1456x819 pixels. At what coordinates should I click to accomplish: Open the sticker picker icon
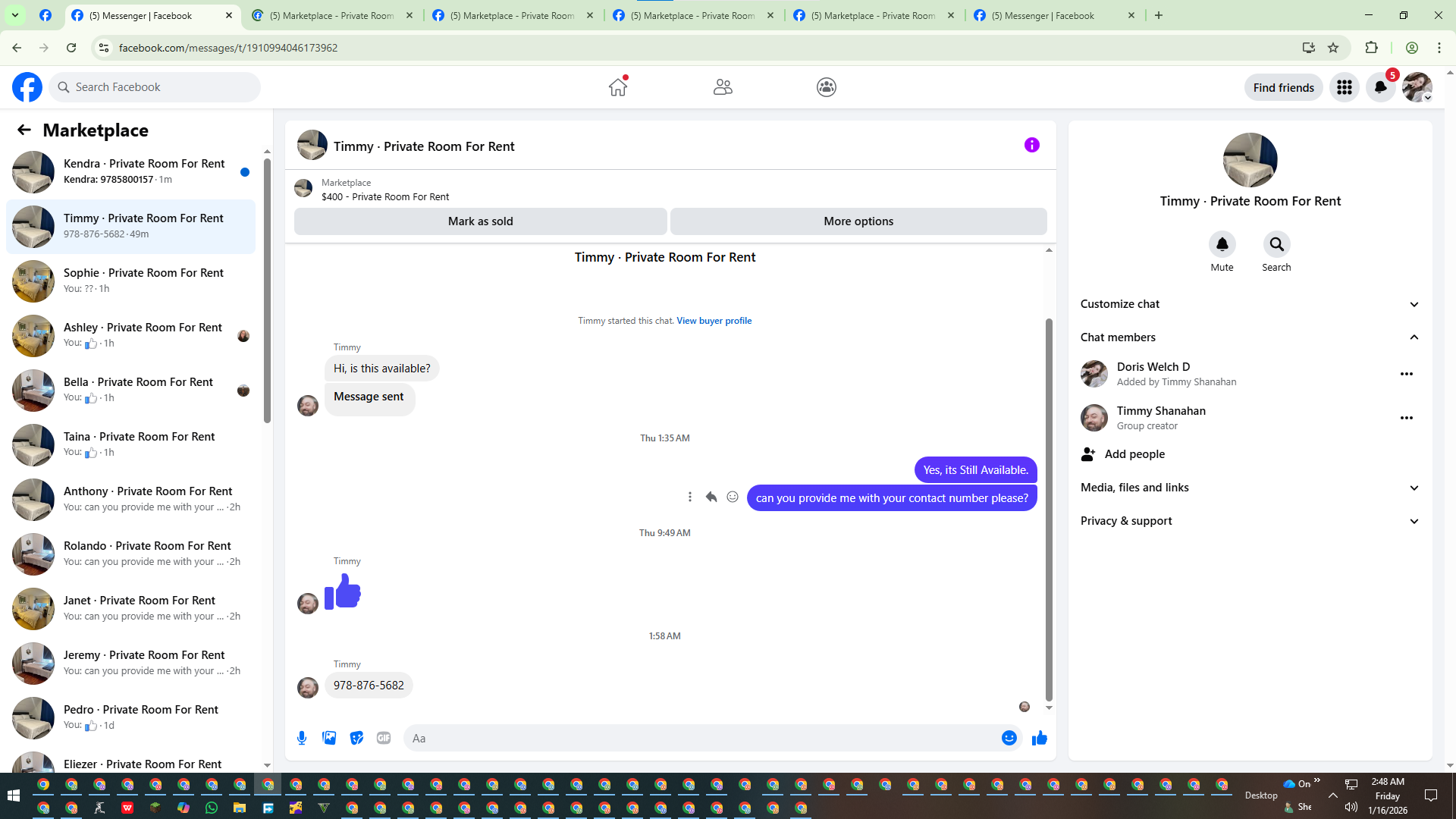356,738
